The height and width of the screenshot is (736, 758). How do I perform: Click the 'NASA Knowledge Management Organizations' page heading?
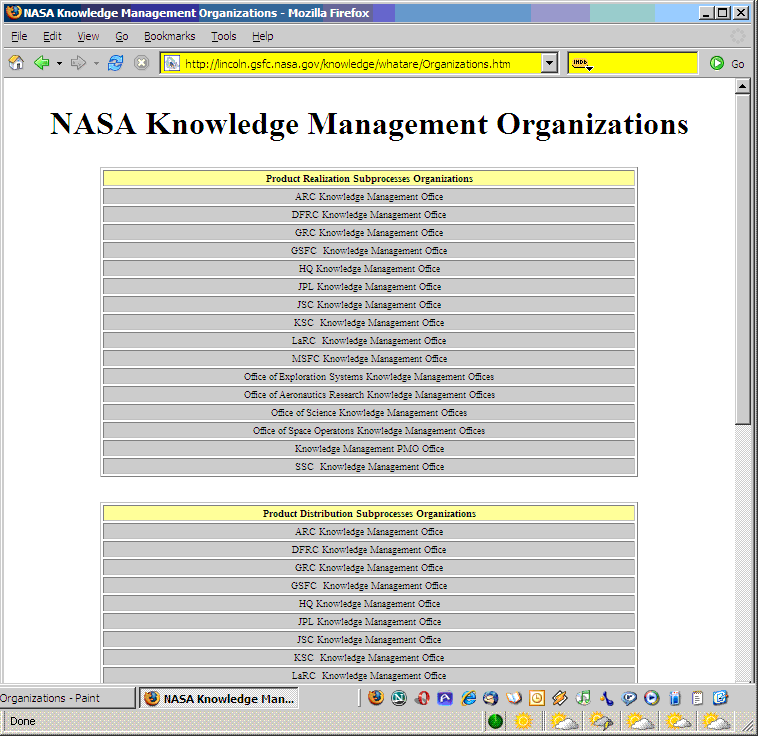[369, 124]
